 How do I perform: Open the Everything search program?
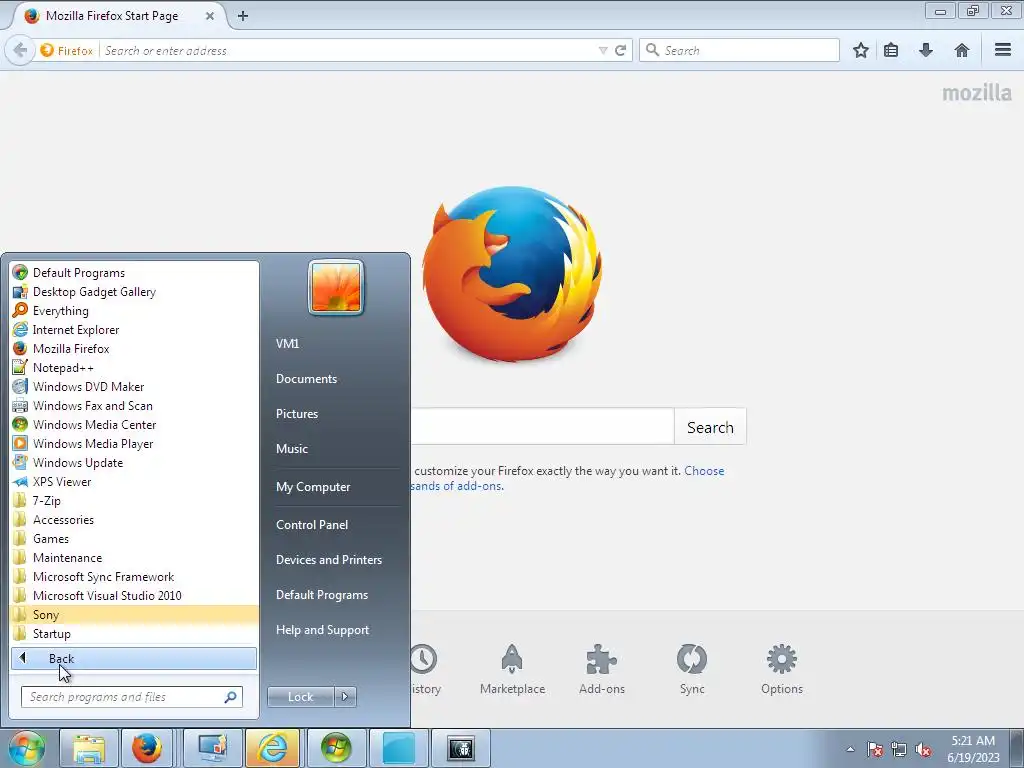(x=135, y=311)
